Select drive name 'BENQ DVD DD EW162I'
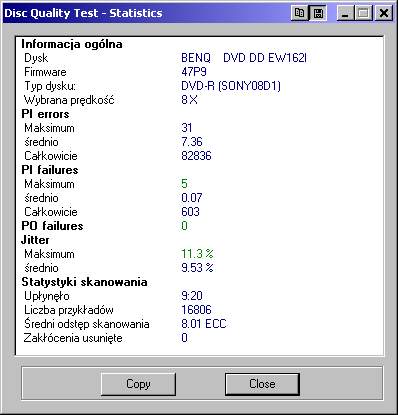The image size is (398, 415). (x=244, y=58)
